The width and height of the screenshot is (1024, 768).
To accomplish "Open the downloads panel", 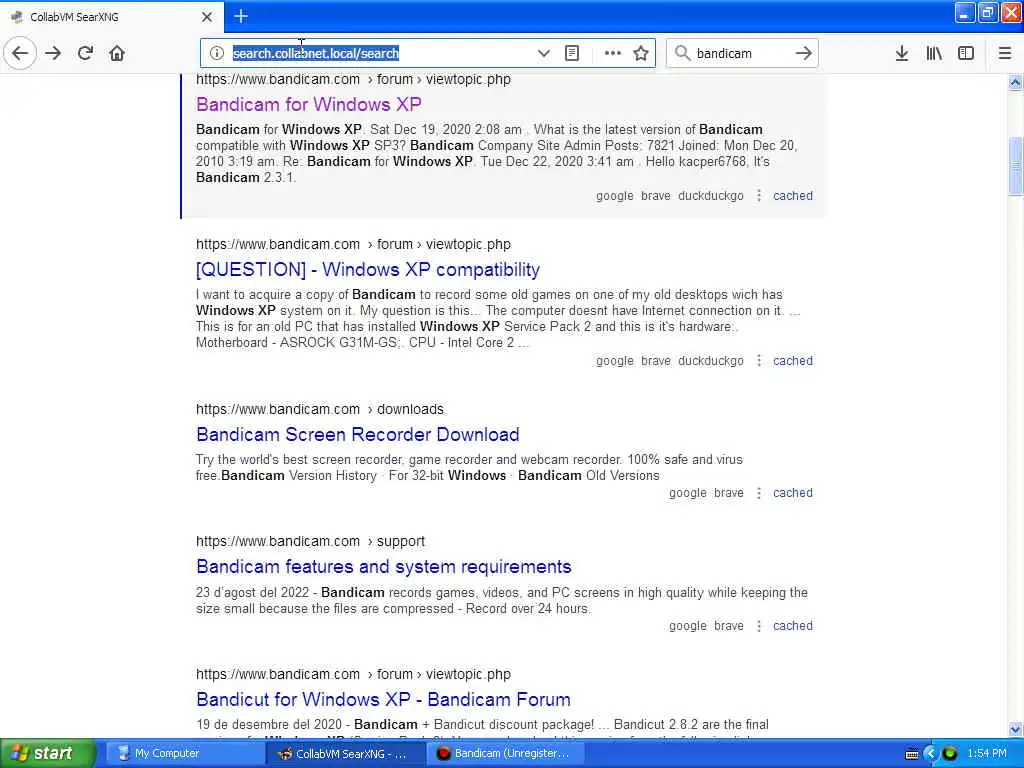I will (x=902, y=53).
